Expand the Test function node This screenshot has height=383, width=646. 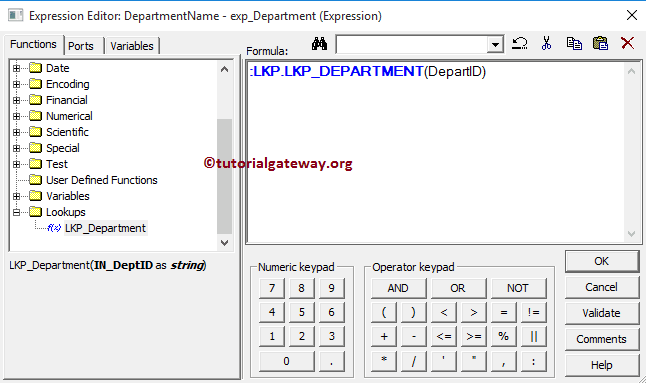pyautogui.click(x=16, y=164)
